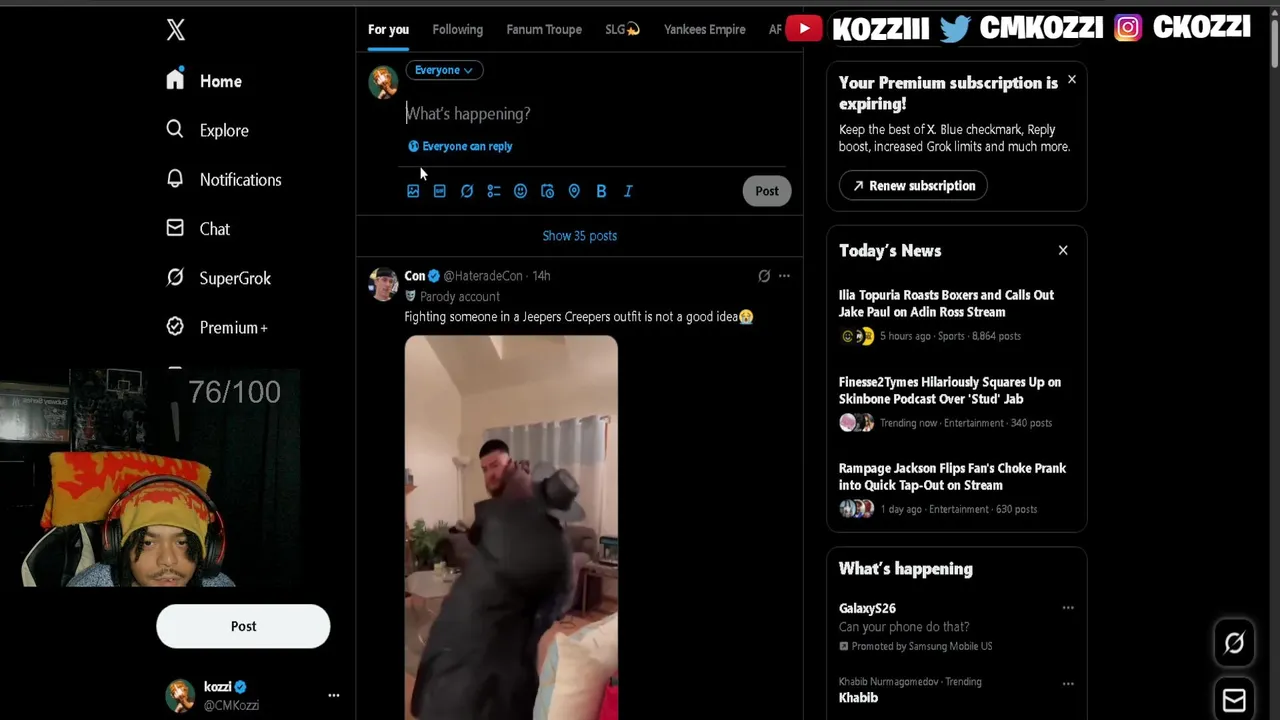Open account menu next to kozzi
This screenshot has height=720, width=1280.
[334, 695]
